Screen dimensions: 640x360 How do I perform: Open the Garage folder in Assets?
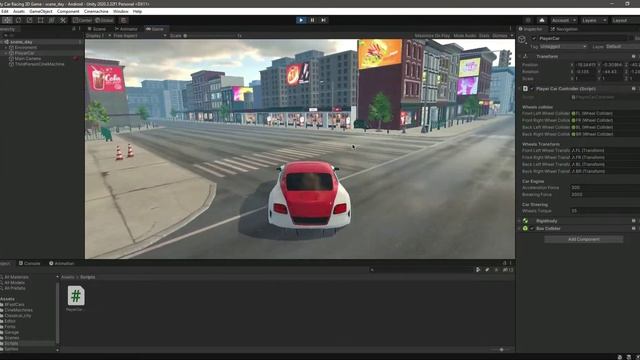click(x=11, y=332)
